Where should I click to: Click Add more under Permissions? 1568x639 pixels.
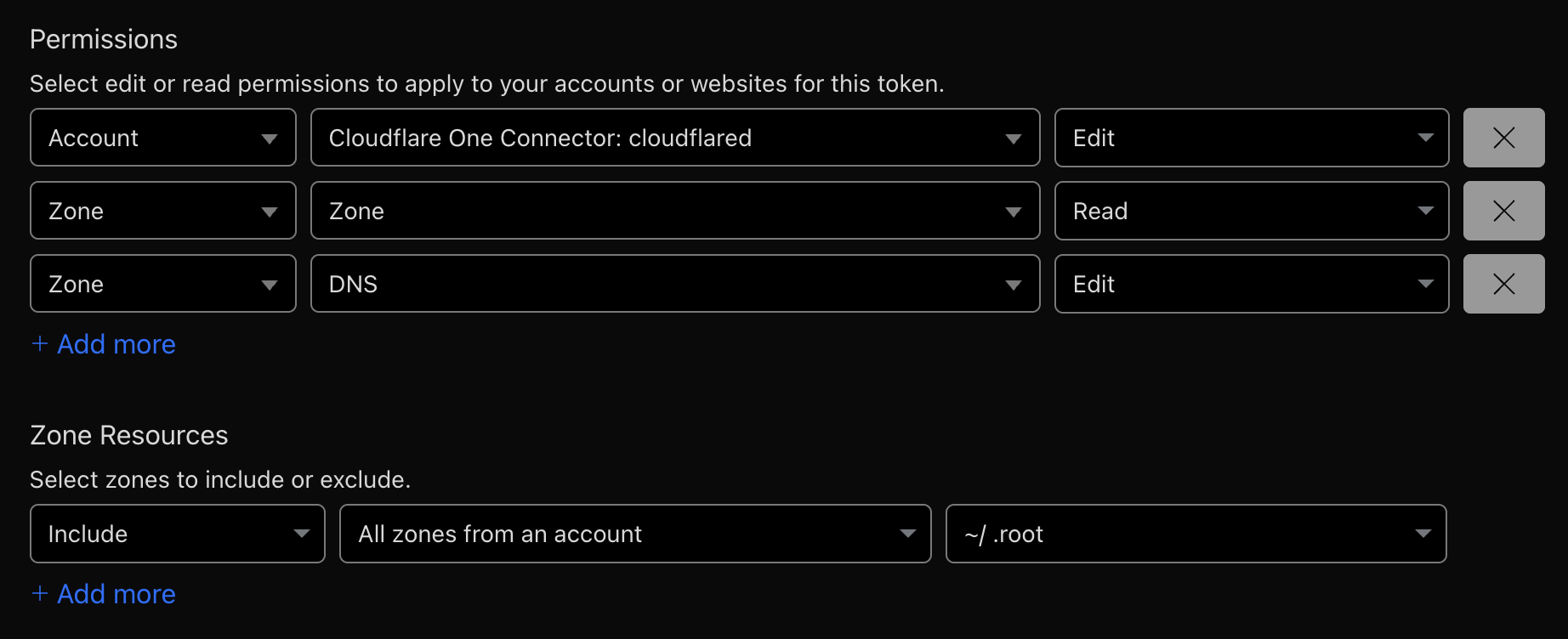coord(116,344)
